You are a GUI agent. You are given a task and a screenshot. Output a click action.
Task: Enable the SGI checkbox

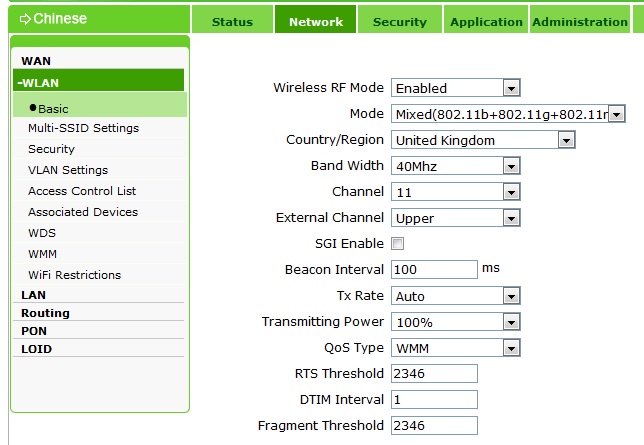(x=398, y=243)
